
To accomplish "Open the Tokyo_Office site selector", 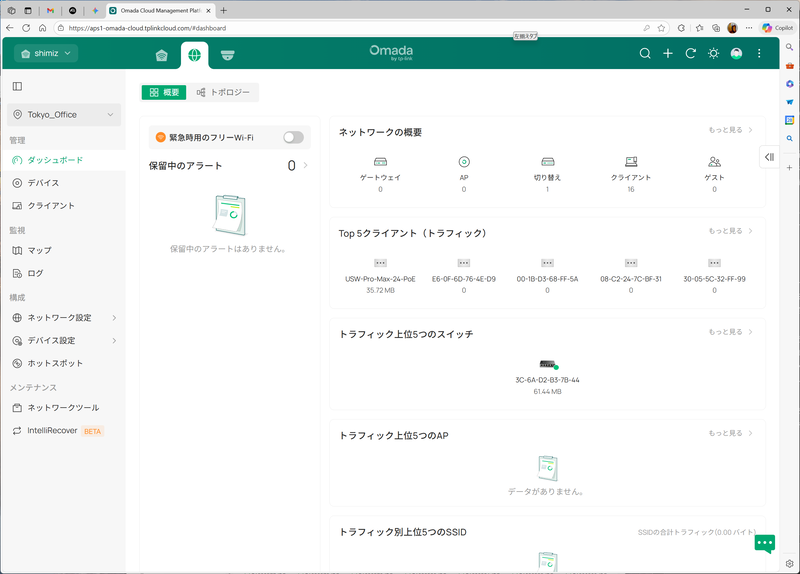I will [x=64, y=115].
